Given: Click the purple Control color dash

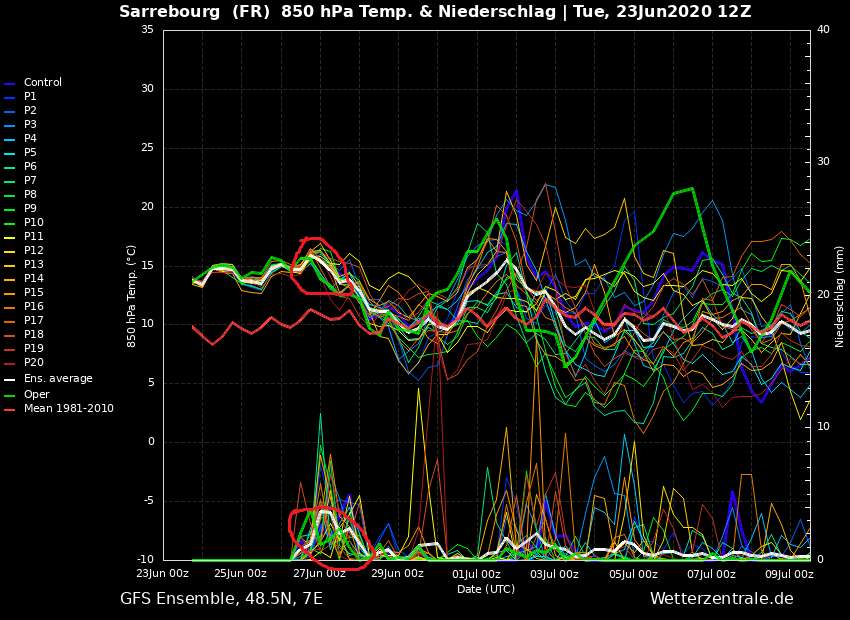Looking at the screenshot, I should coord(9,83).
